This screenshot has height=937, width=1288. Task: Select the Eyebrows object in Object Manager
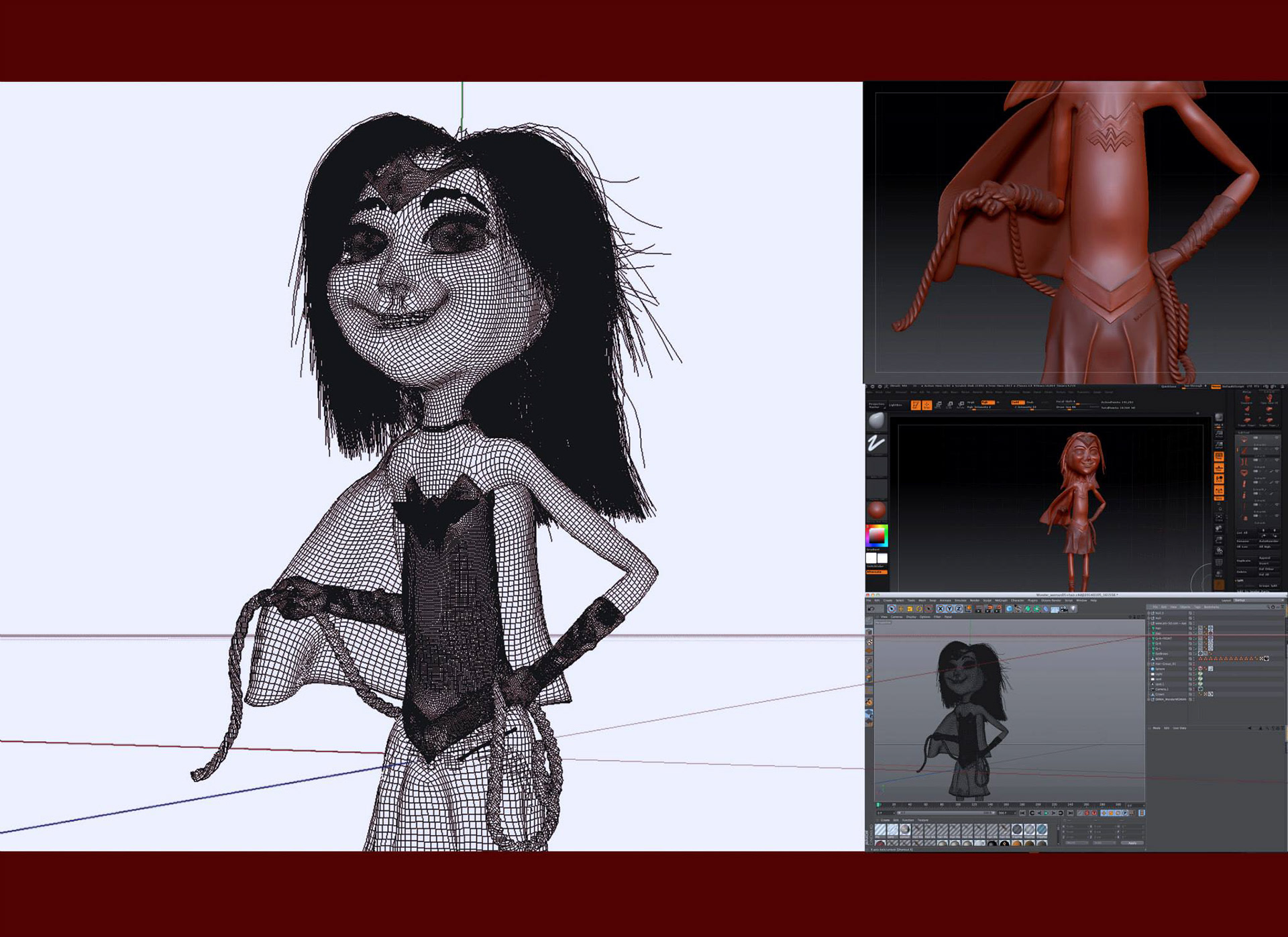(x=1162, y=654)
